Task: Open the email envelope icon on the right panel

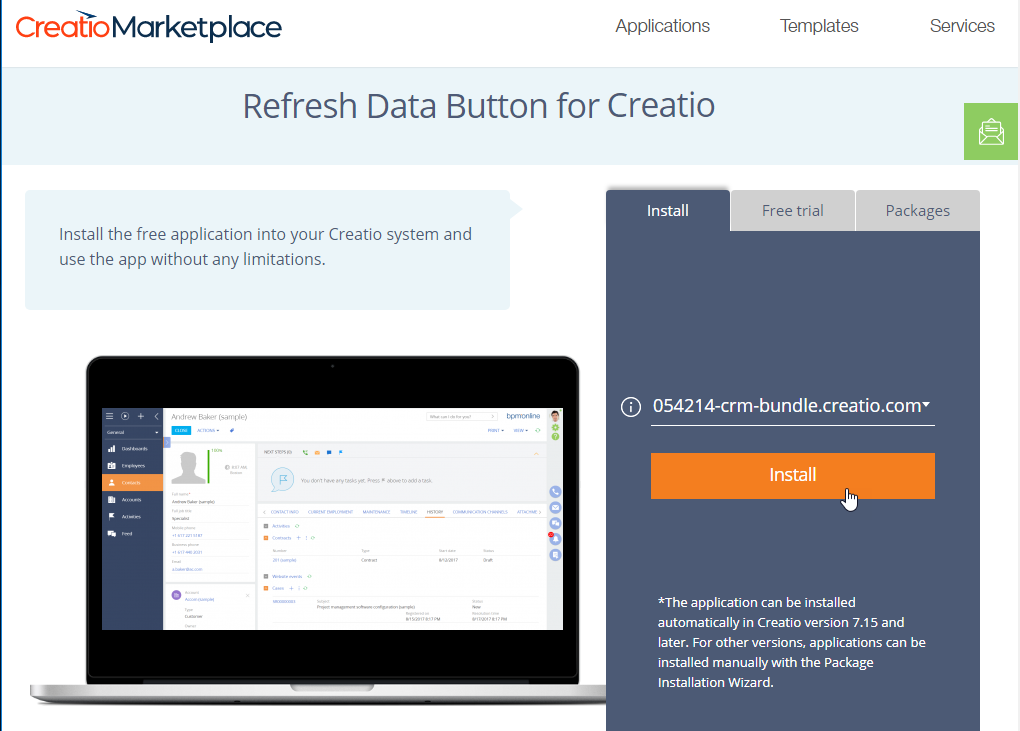Action: click(x=555, y=508)
